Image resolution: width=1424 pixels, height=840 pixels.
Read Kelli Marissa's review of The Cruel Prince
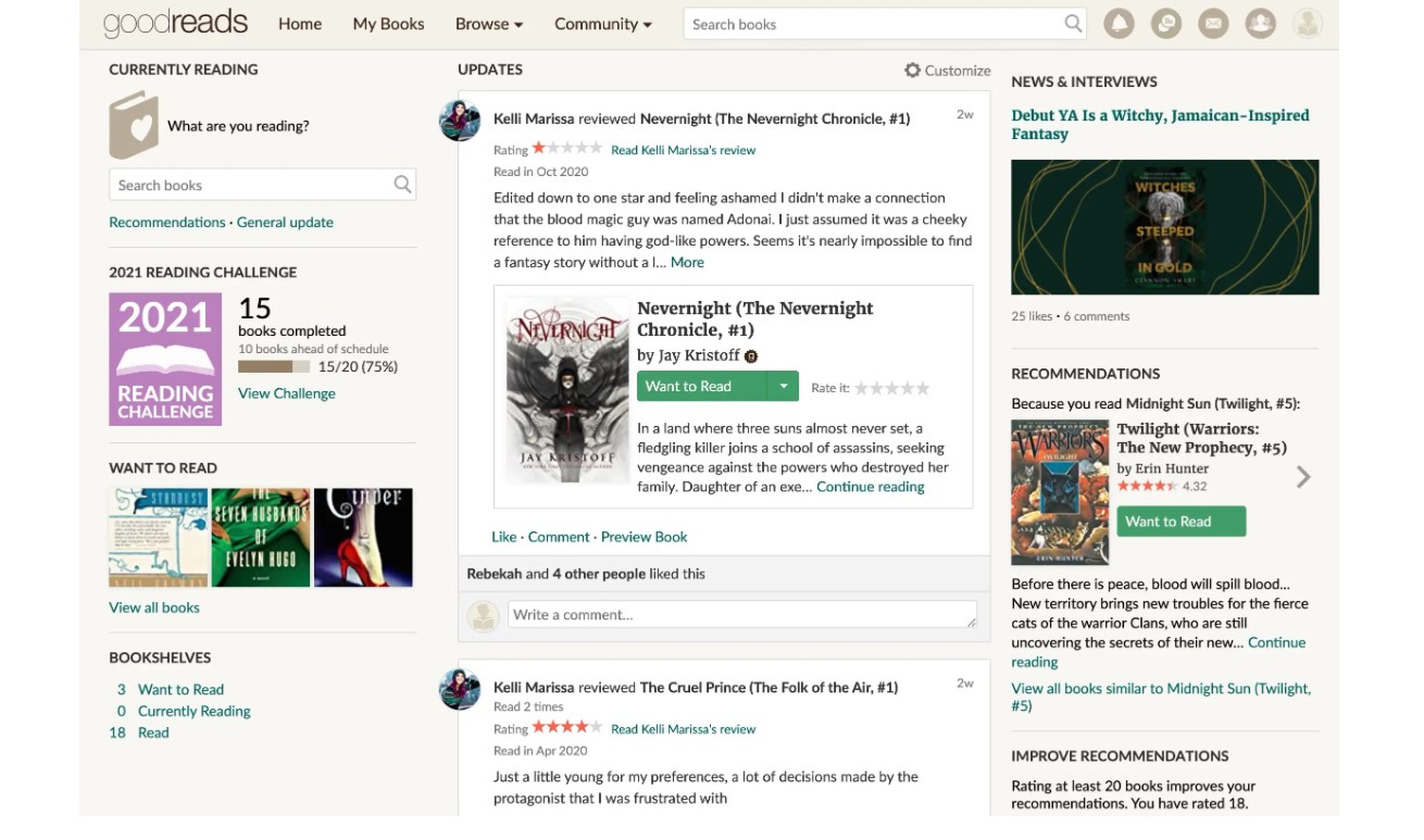point(683,729)
